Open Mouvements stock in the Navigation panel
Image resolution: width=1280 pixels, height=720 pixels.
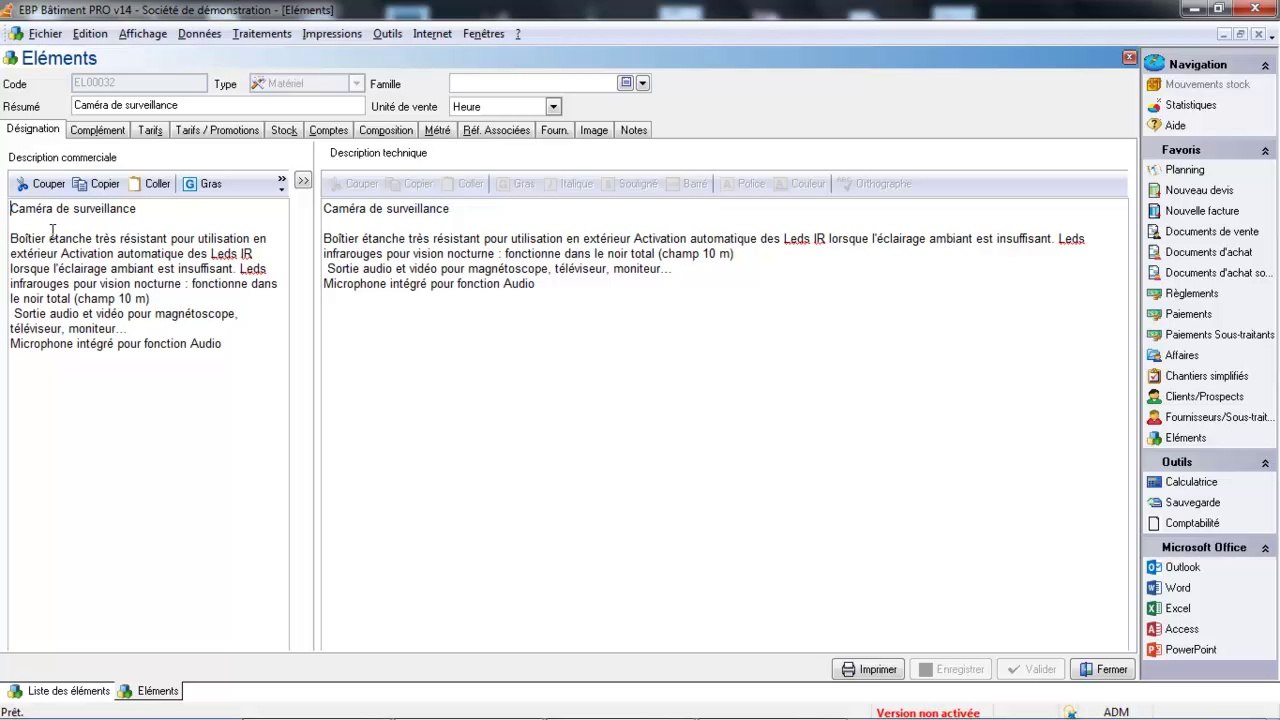(x=1198, y=85)
